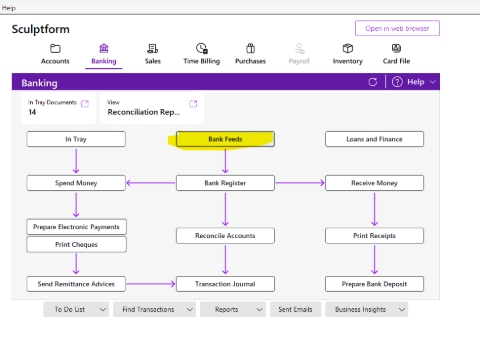Viewport: 480px width, 360px height.
Task: Click the Help text in purple bar
Action: pyautogui.click(x=416, y=82)
